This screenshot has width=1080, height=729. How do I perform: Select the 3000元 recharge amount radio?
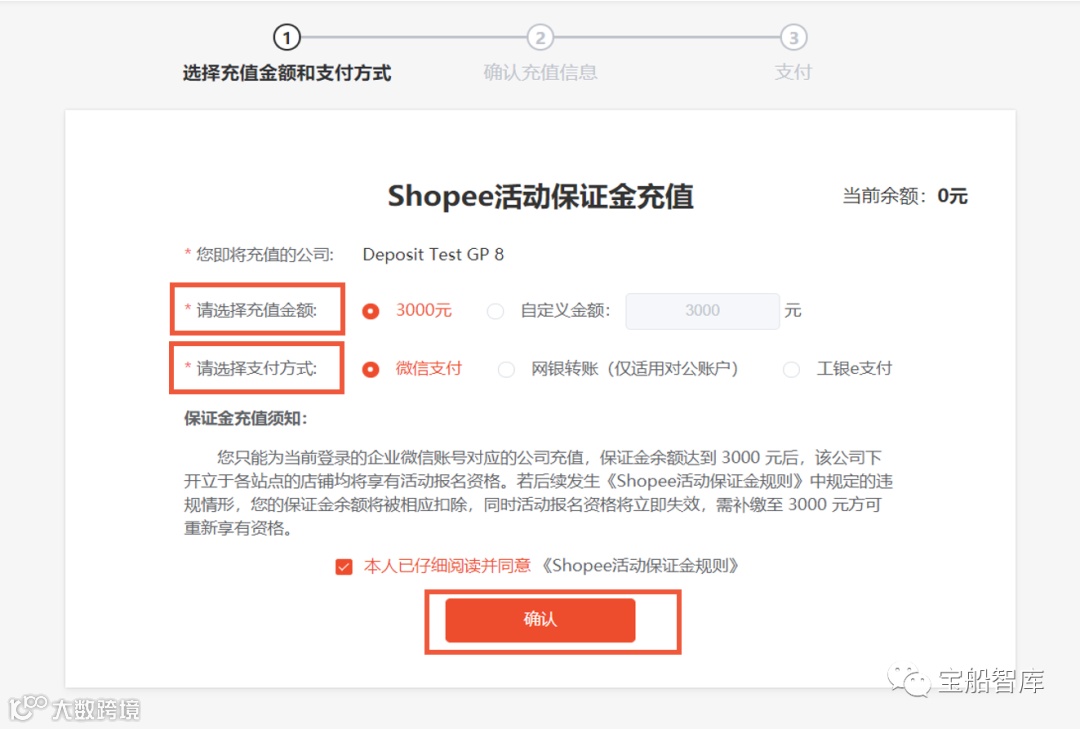pos(371,311)
